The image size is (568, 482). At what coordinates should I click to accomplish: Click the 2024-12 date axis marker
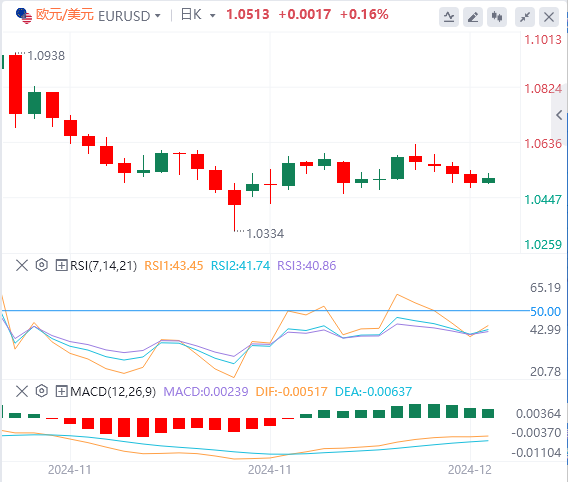click(469, 470)
